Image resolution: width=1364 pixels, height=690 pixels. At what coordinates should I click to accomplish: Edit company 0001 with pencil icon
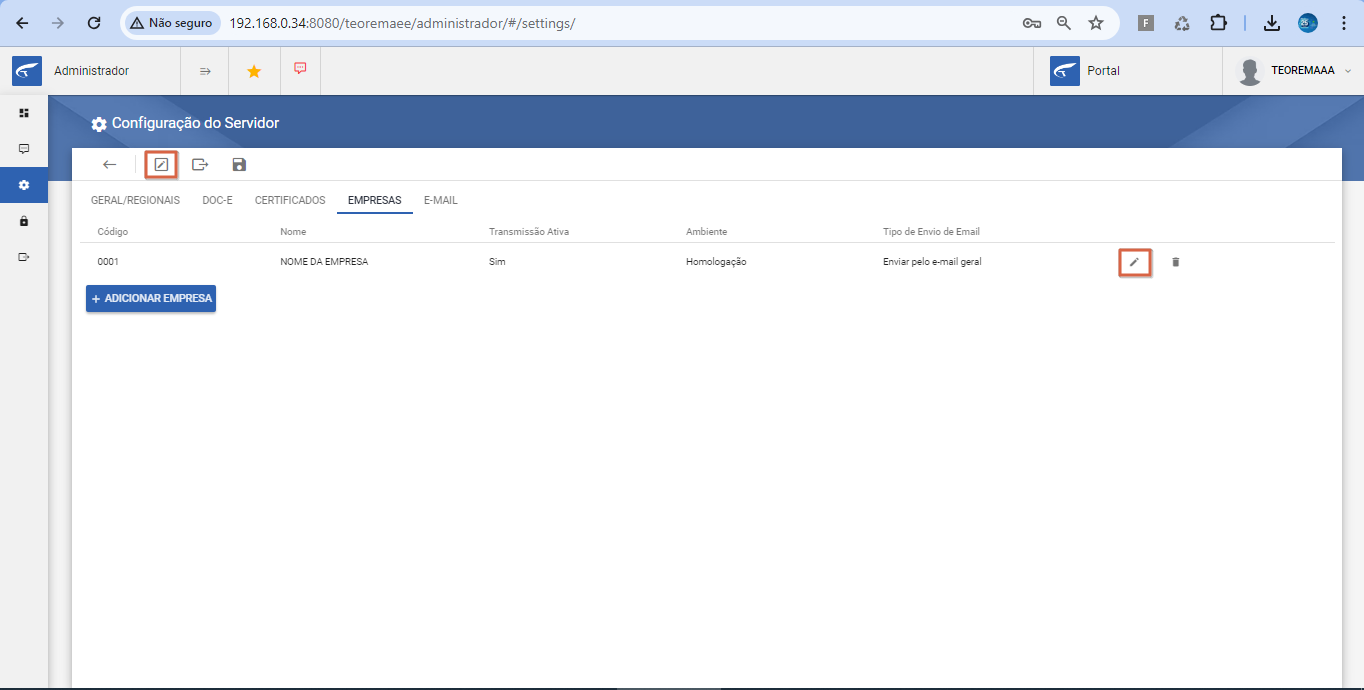tap(1134, 262)
